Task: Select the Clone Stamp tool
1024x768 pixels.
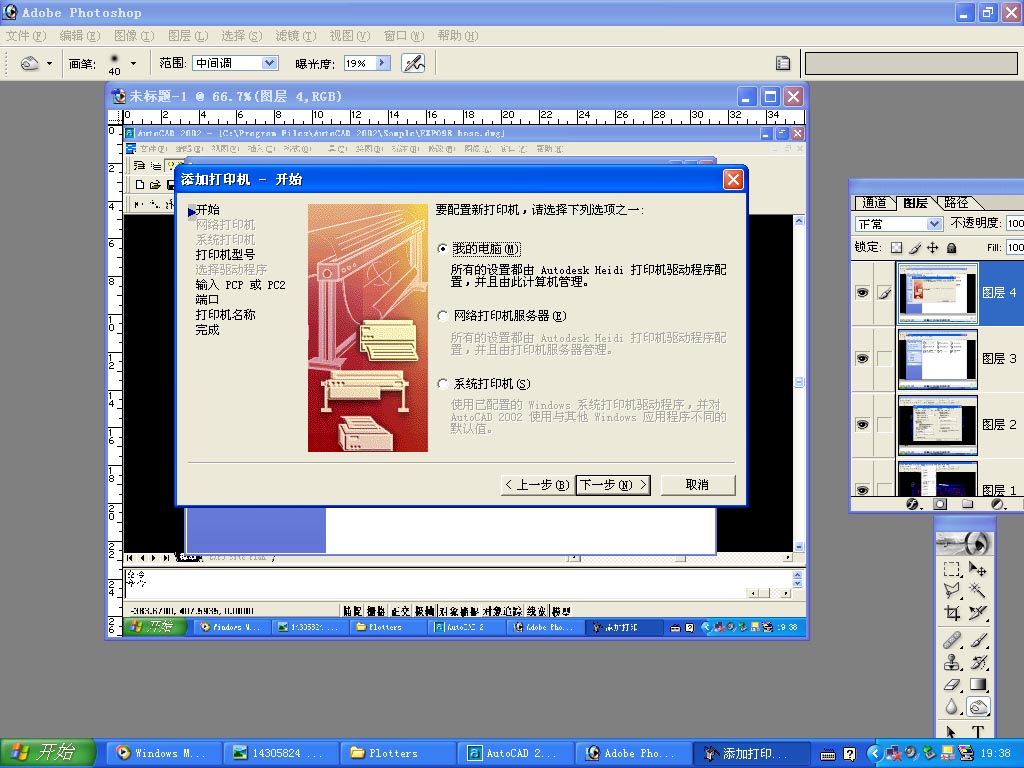Action: click(x=952, y=662)
